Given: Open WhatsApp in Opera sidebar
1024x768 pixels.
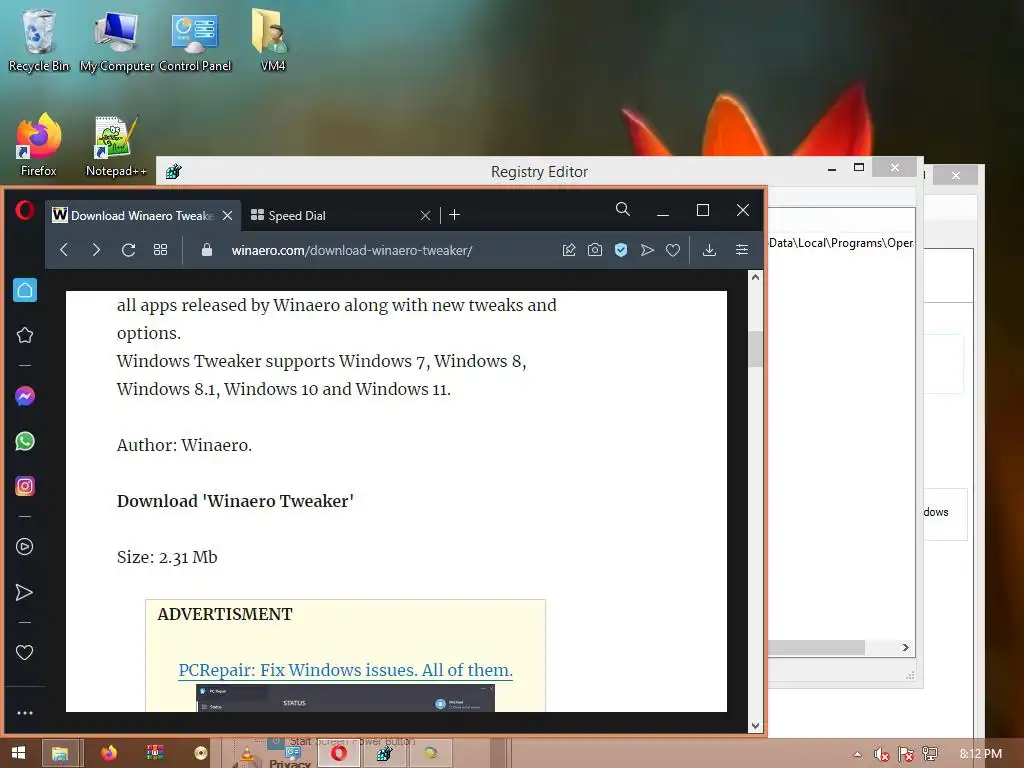Looking at the screenshot, I should tap(25, 441).
